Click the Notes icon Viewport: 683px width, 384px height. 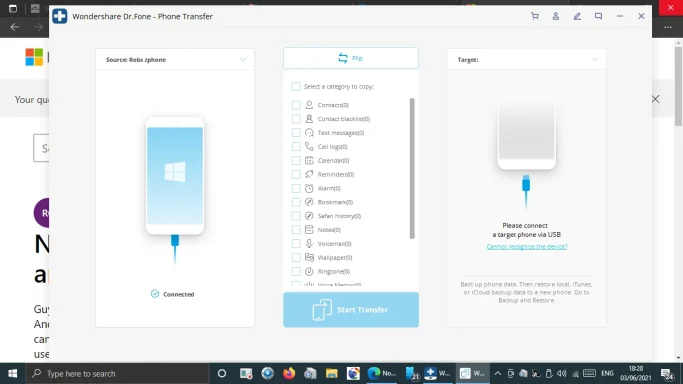click(x=309, y=230)
